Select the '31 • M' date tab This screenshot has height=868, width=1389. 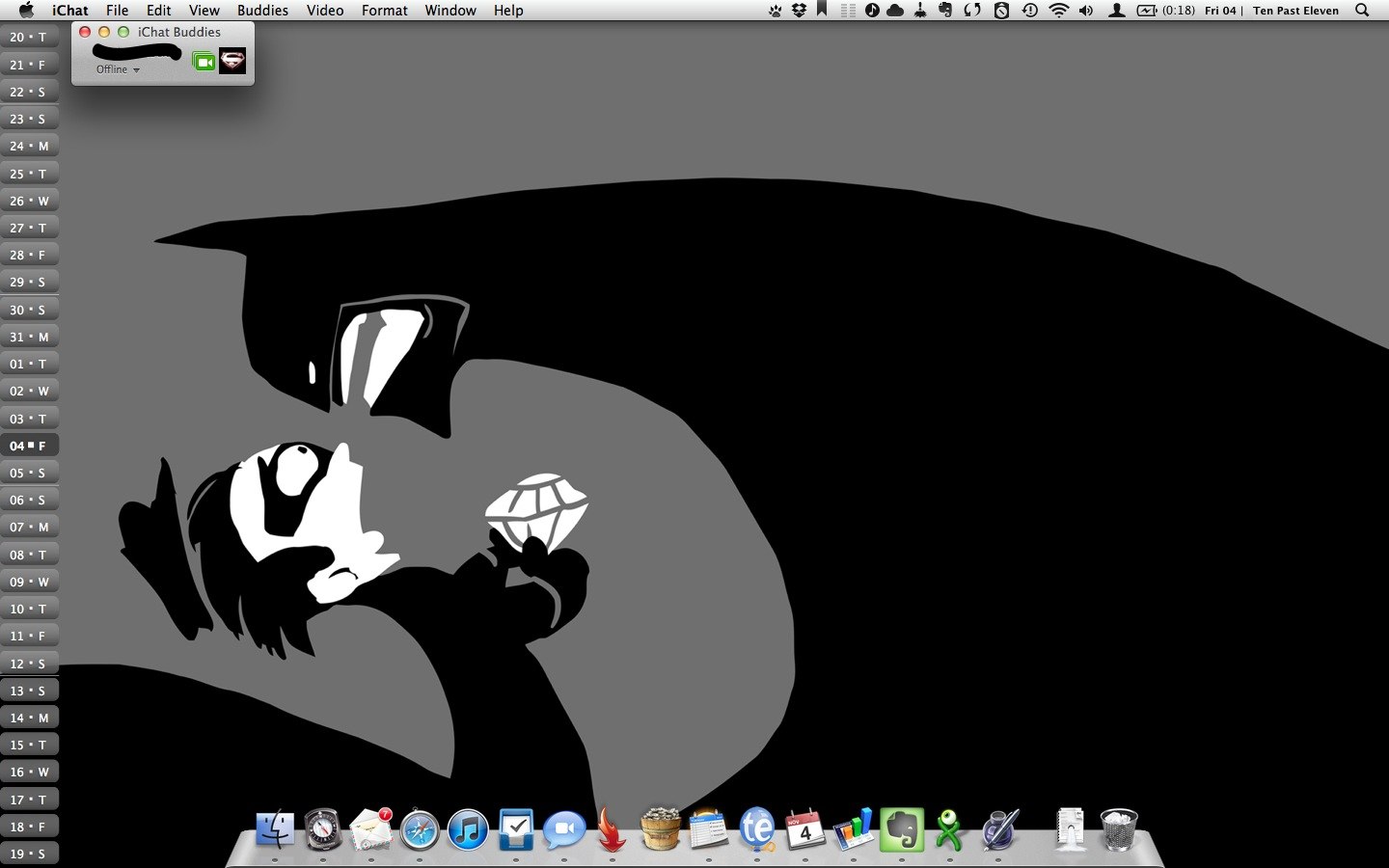tap(29, 337)
